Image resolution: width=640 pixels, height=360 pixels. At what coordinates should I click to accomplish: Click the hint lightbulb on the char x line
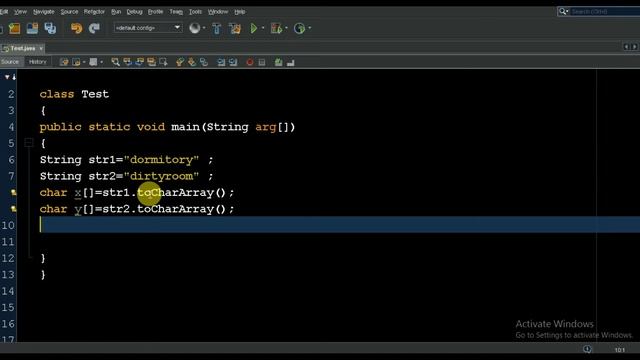click(x=13, y=192)
